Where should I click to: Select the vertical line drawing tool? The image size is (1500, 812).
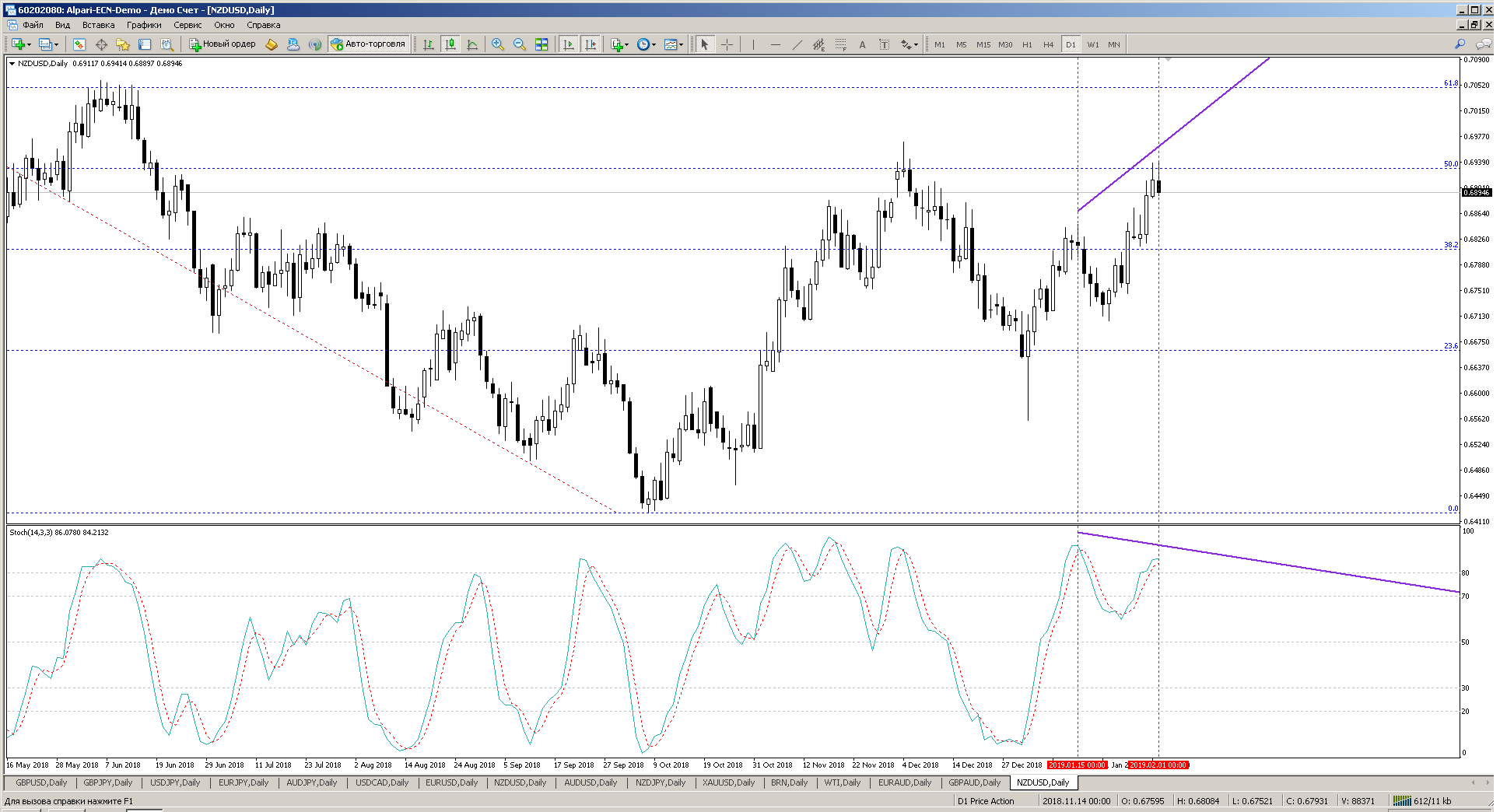tap(753, 44)
